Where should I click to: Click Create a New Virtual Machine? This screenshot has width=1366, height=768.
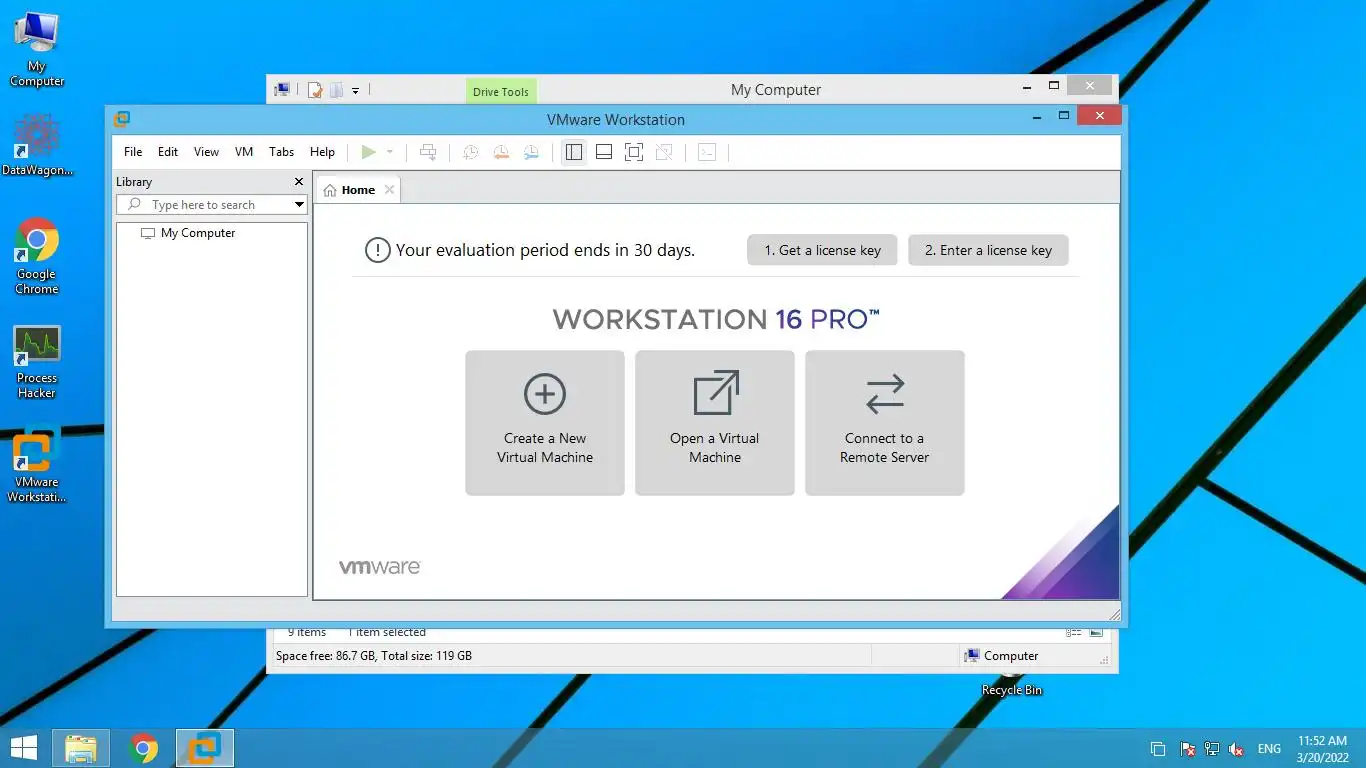point(545,422)
